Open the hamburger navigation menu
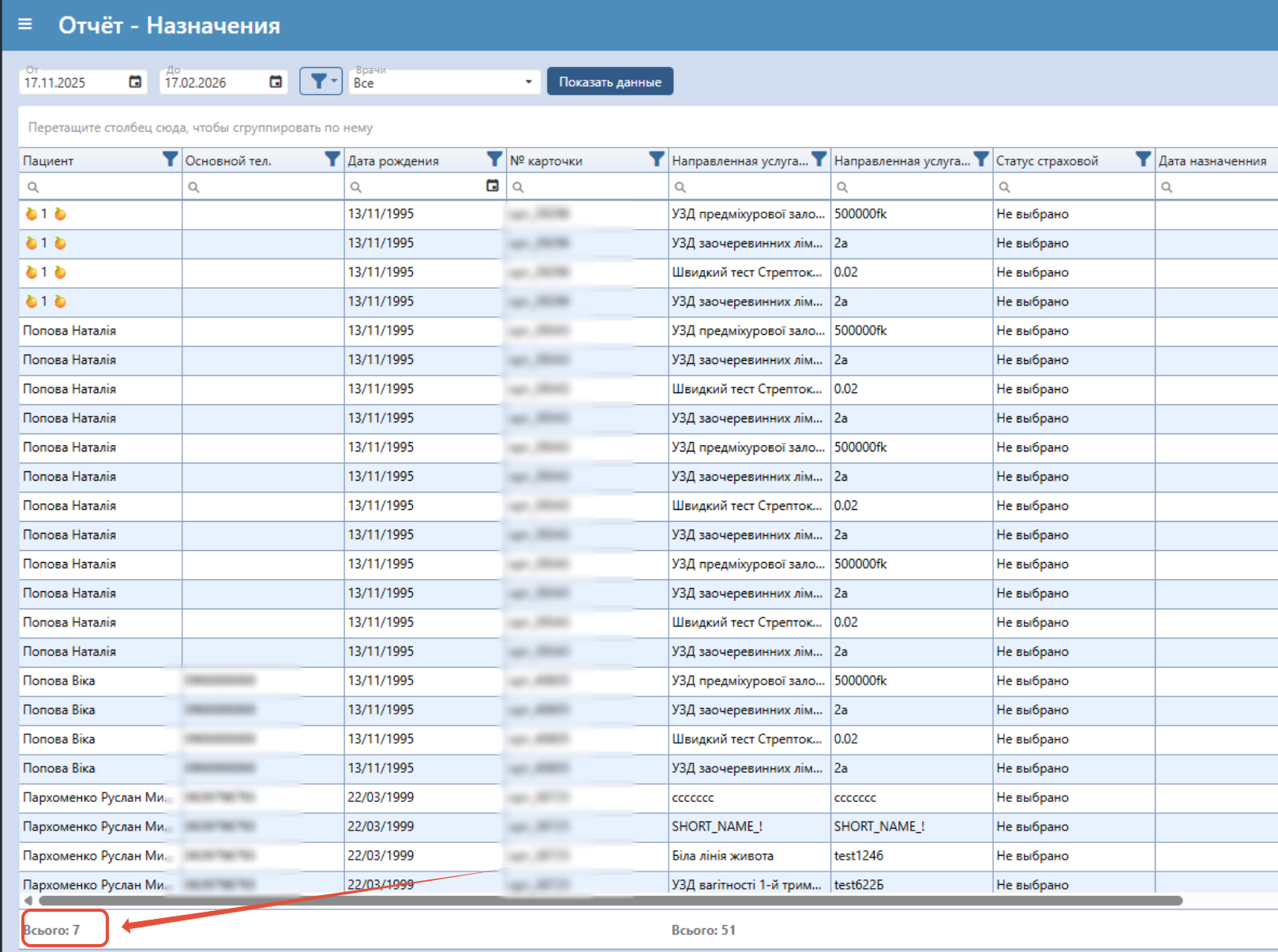 (25, 24)
